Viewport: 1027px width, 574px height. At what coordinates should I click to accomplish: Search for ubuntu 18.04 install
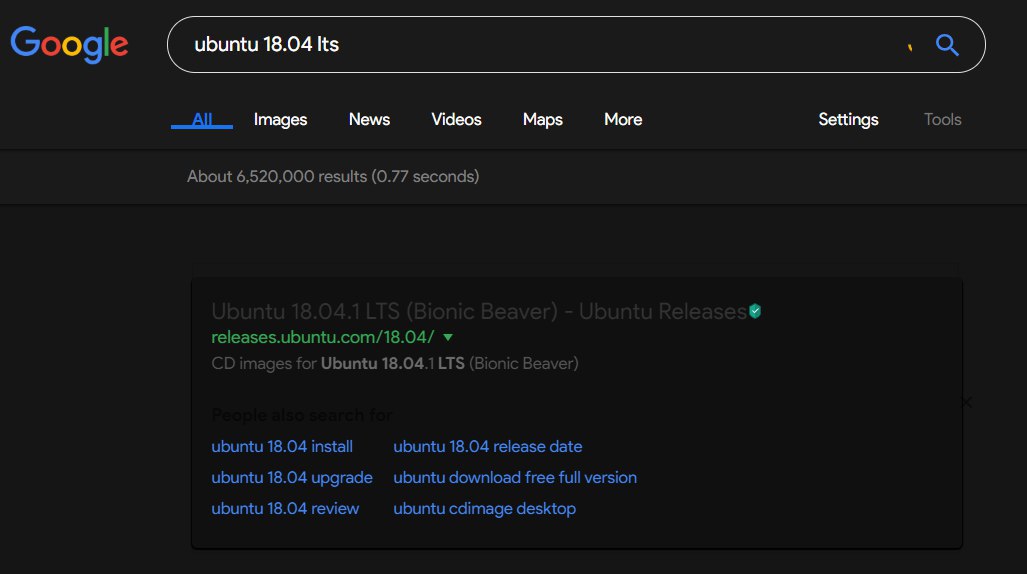click(282, 446)
